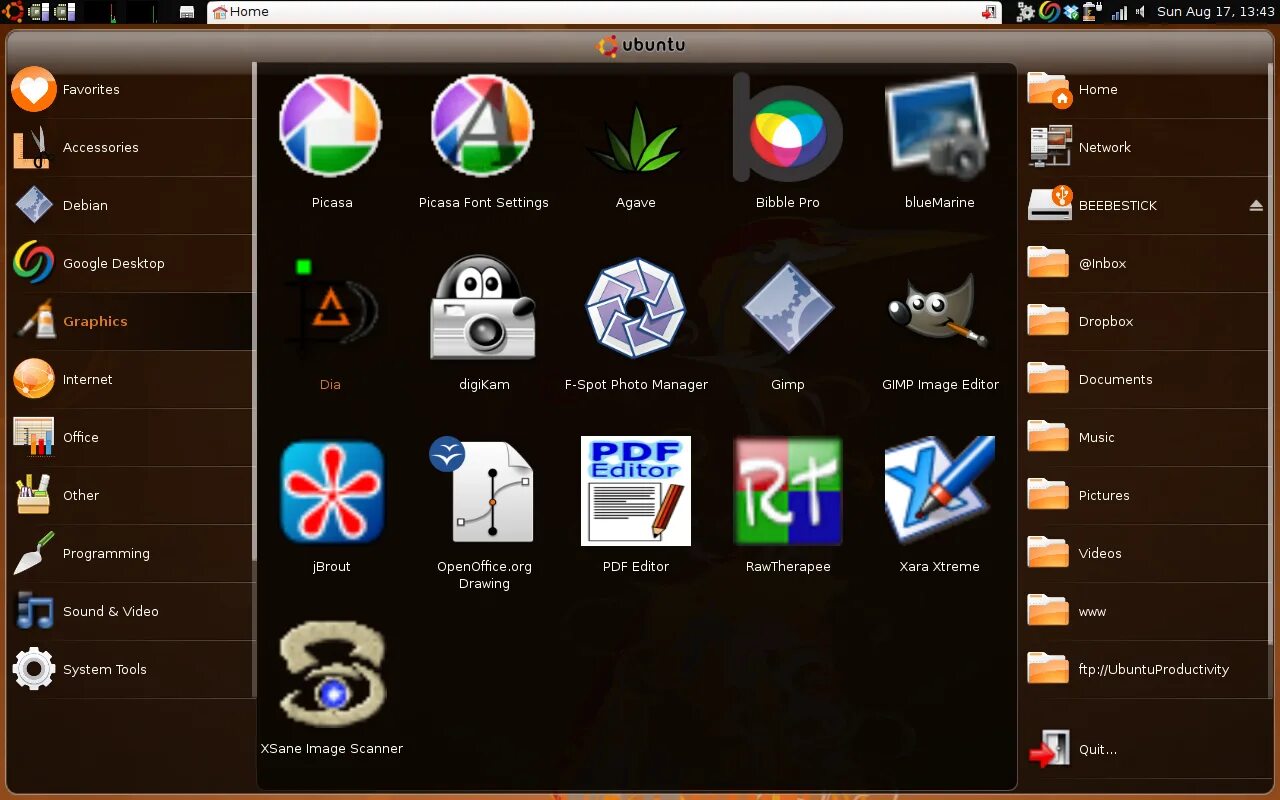Open the Pictures folder
The width and height of the screenshot is (1280, 800).
[1146, 496]
